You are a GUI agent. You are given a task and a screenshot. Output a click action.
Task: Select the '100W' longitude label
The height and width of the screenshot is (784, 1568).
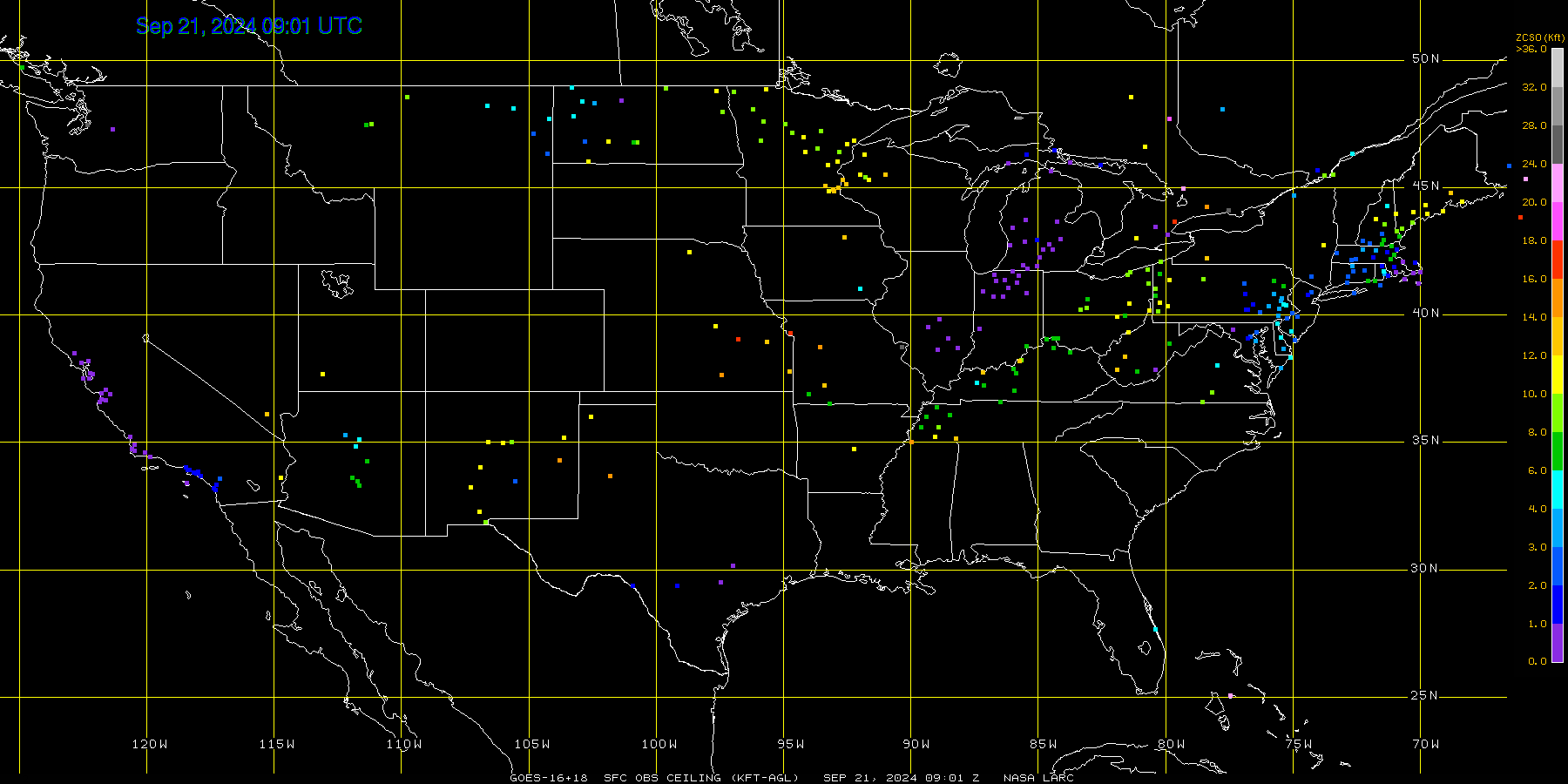coord(659,744)
